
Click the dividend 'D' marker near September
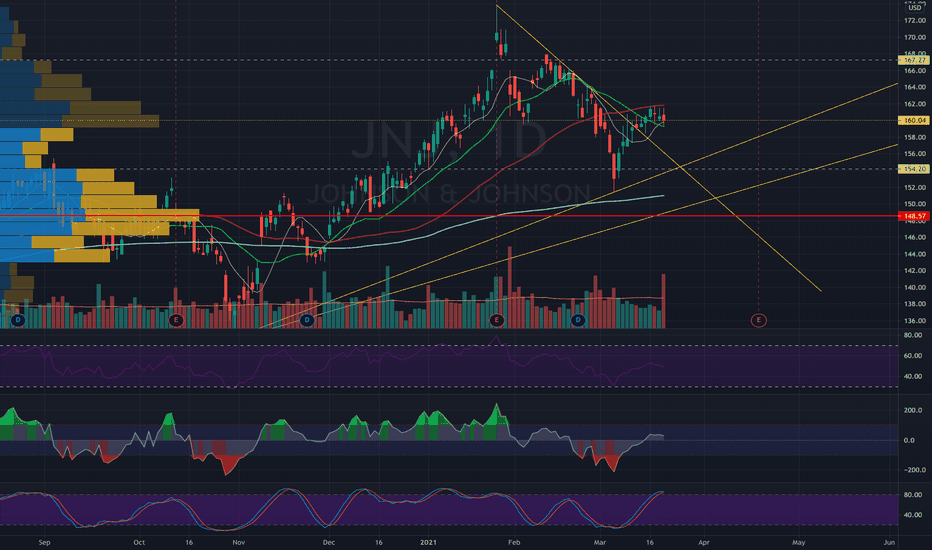pos(18,320)
